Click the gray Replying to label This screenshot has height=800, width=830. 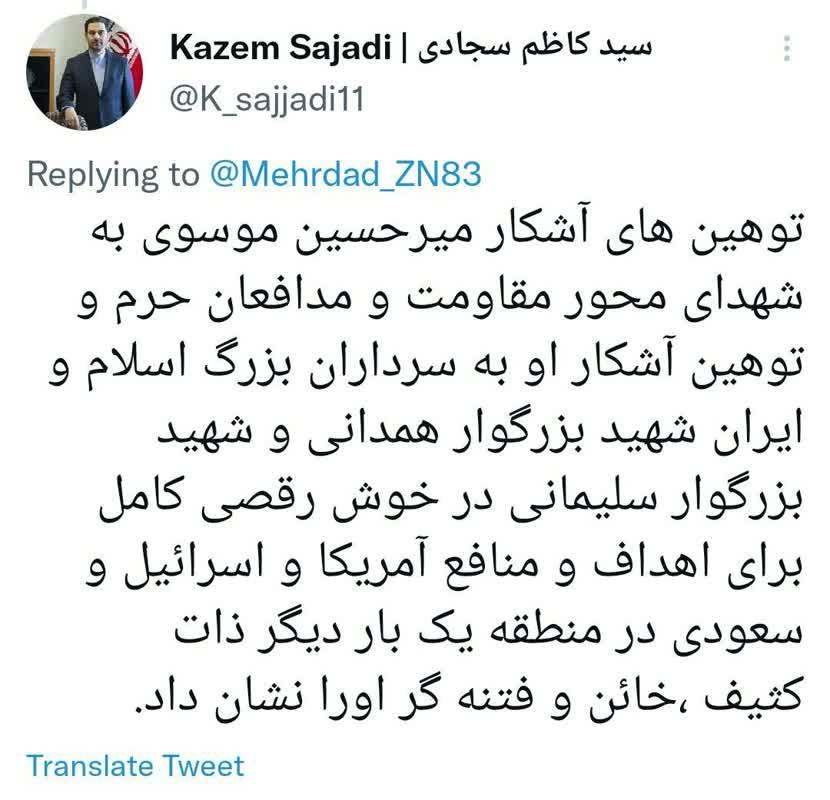pos(113,175)
